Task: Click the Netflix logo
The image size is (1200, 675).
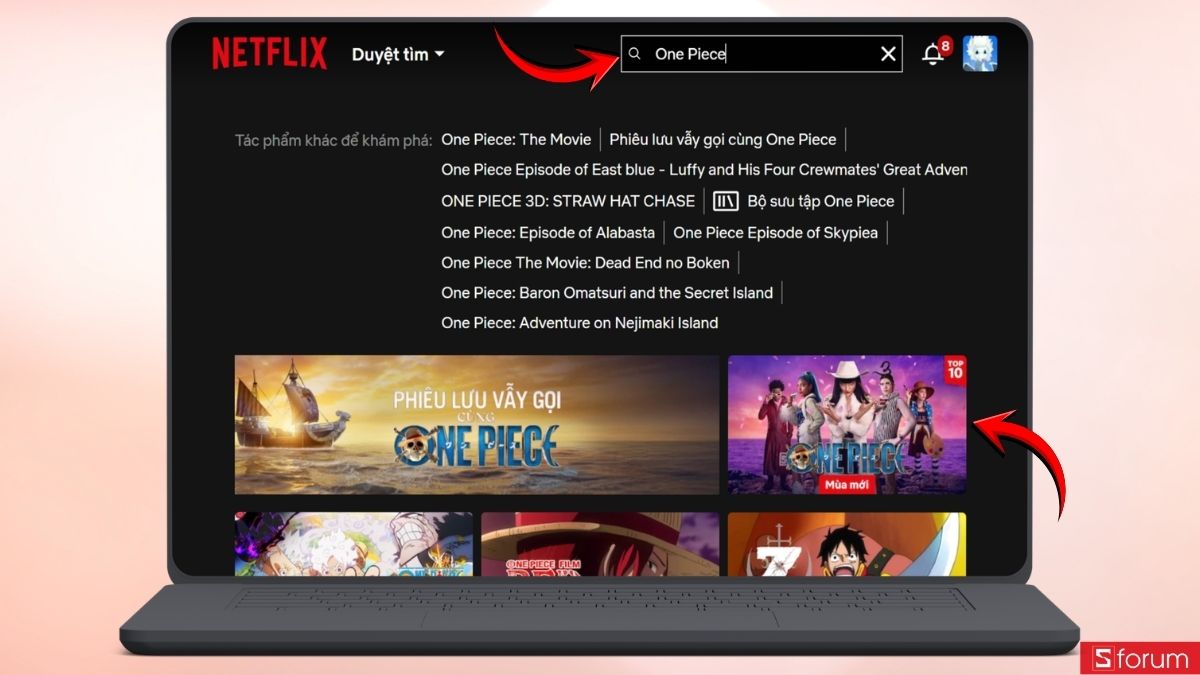Action: 269,54
